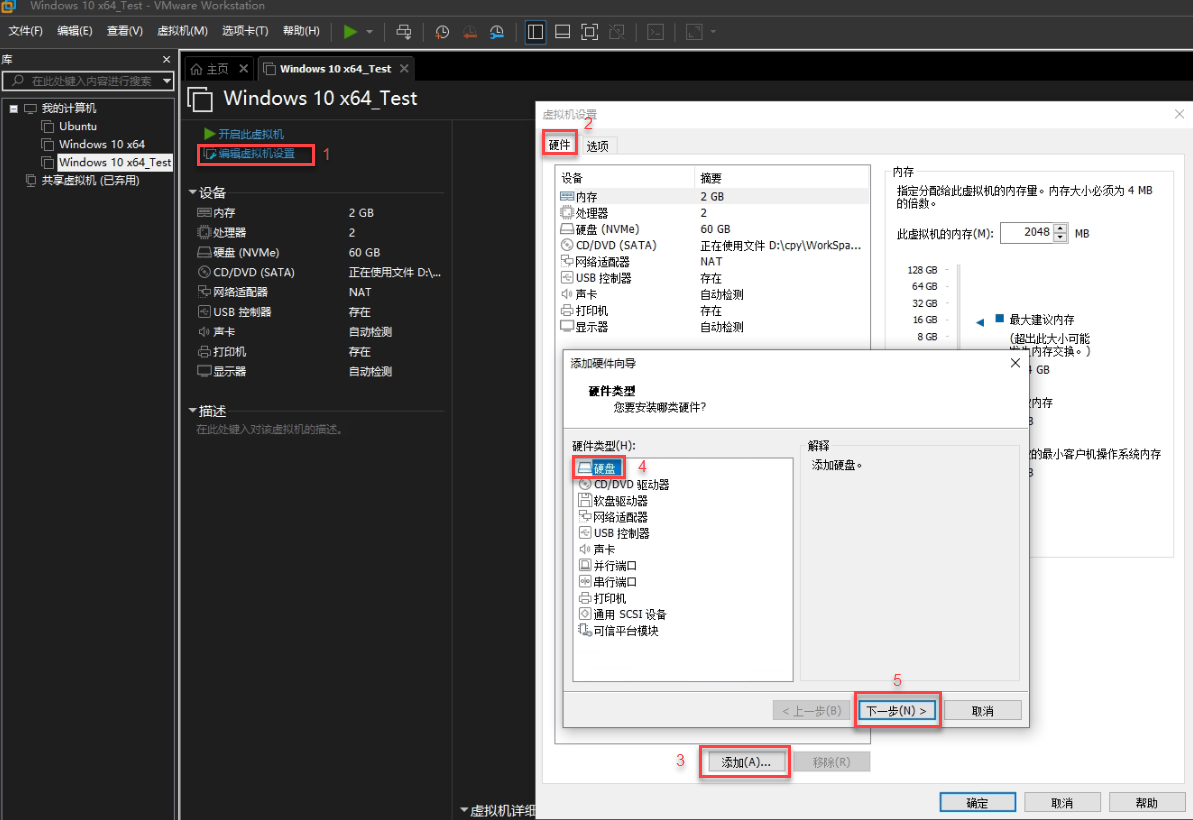Select Ubuntu in the library tree
Viewport: 1193px width, 820px height.
[78, 126]
